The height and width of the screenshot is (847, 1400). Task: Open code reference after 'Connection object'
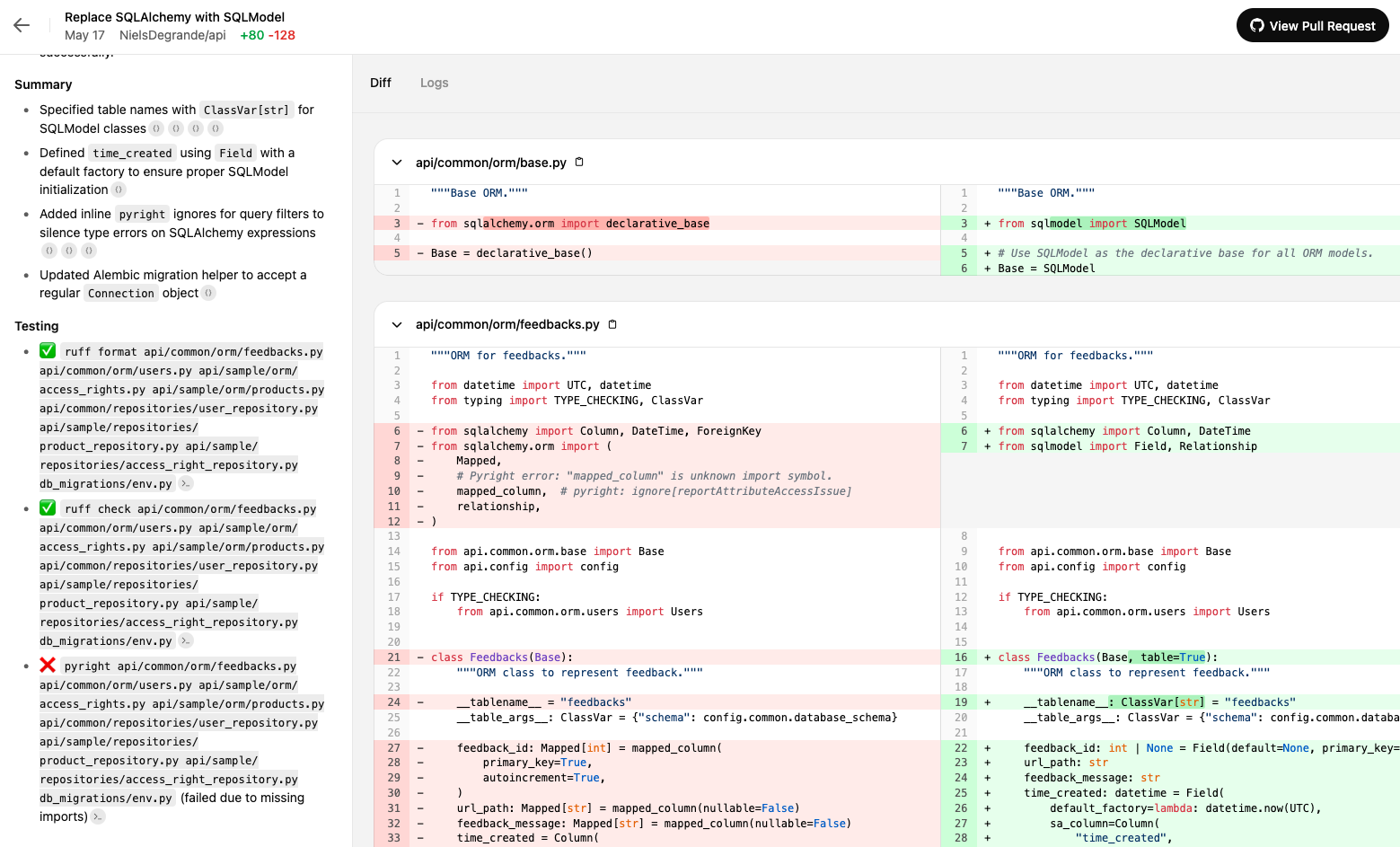click(209, 293)
